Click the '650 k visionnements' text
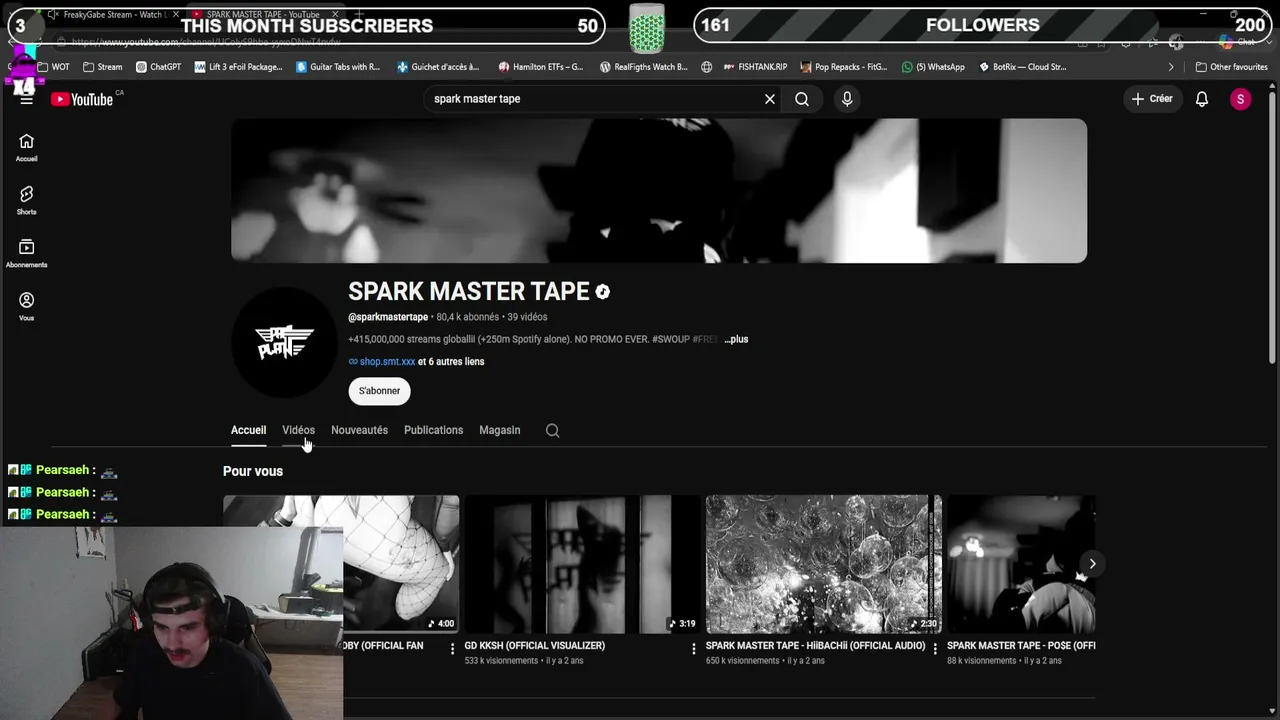The width and height of the screenshot is (1280, 720). coord(743,661)
